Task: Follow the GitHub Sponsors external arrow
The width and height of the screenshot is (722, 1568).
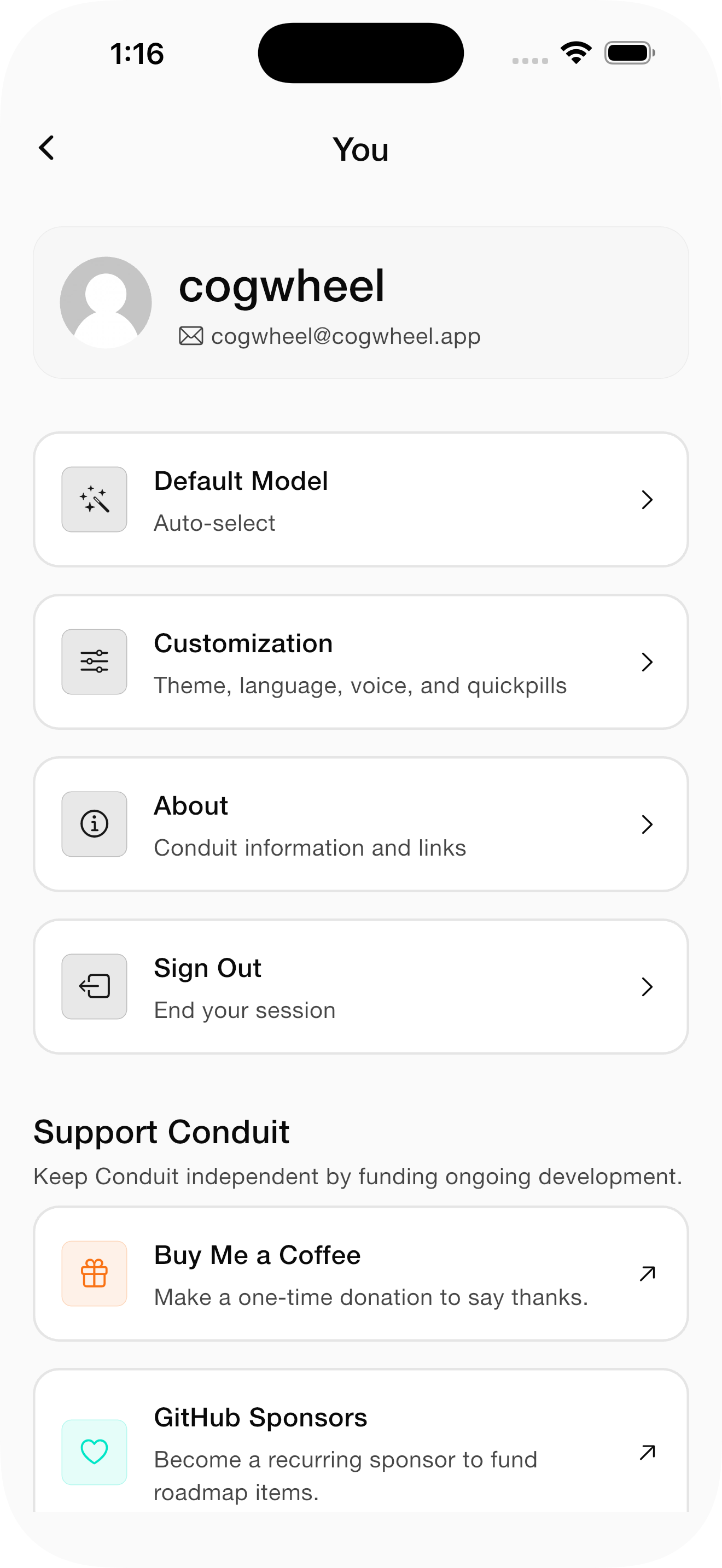Action: click(647, 1452)
